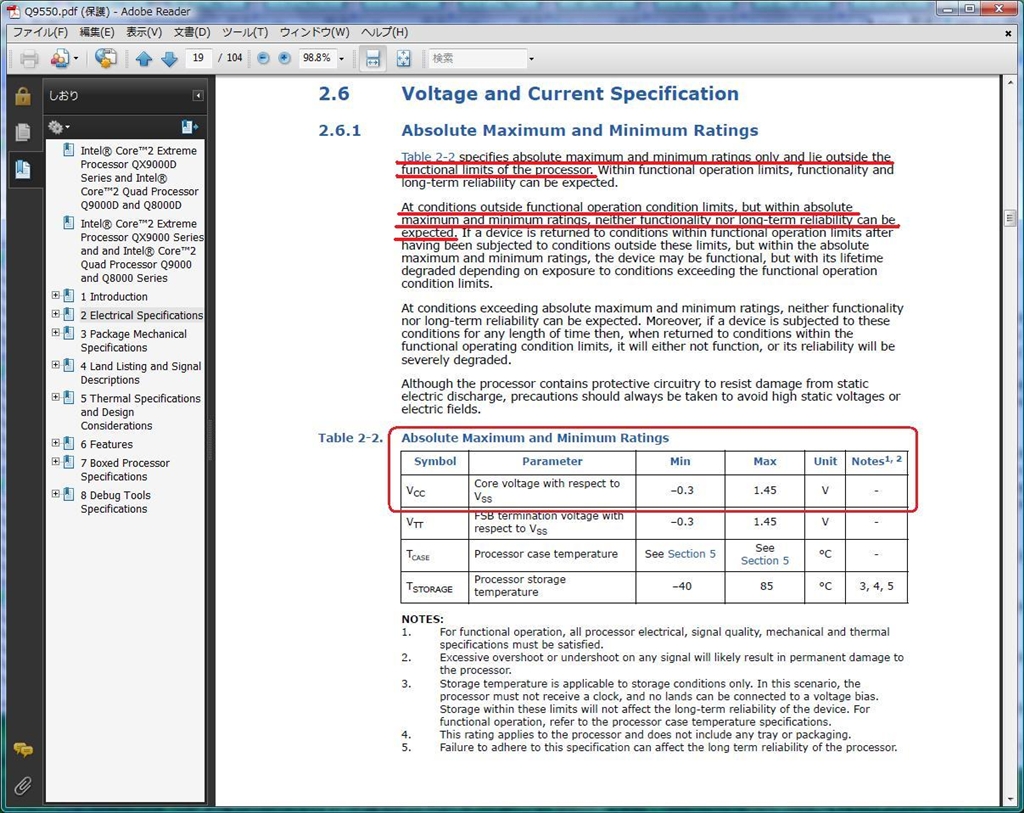1024x813 pixels.
Task: Click the page number field showing 19
Action: 199,58
